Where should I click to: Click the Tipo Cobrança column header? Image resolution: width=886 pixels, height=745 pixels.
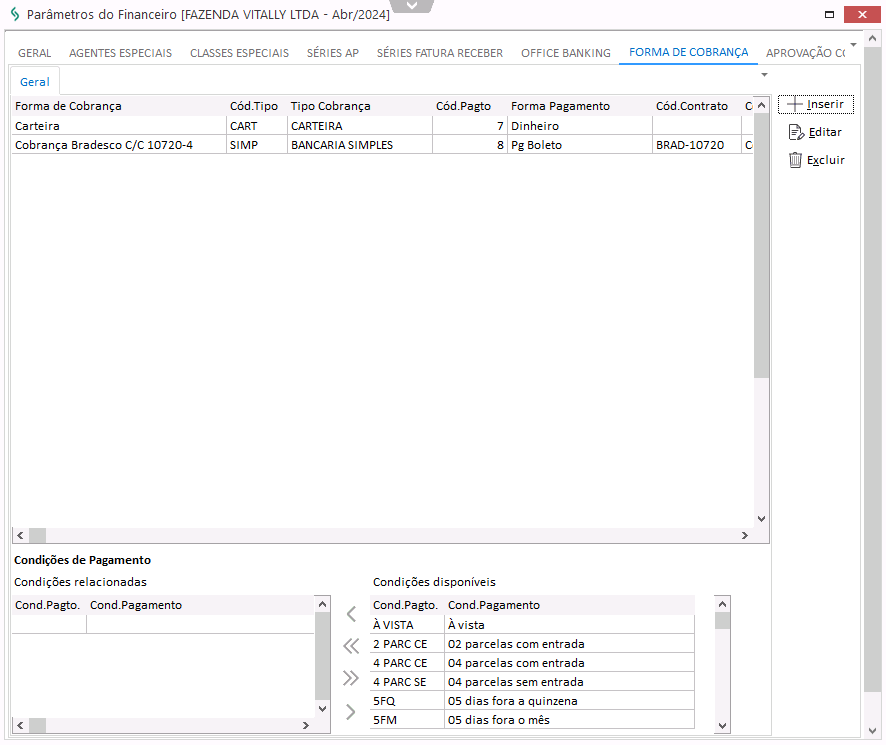coord(330,106)
